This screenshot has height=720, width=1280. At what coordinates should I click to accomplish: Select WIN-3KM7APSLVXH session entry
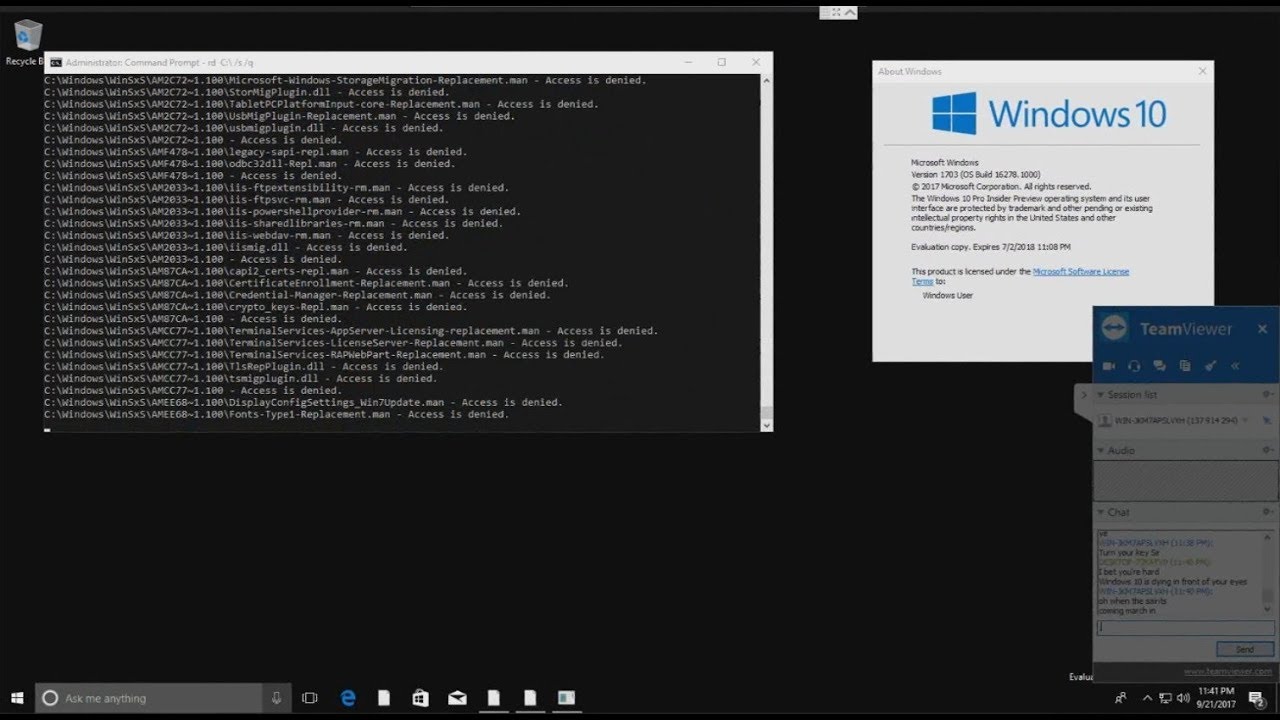point(1175,421)
